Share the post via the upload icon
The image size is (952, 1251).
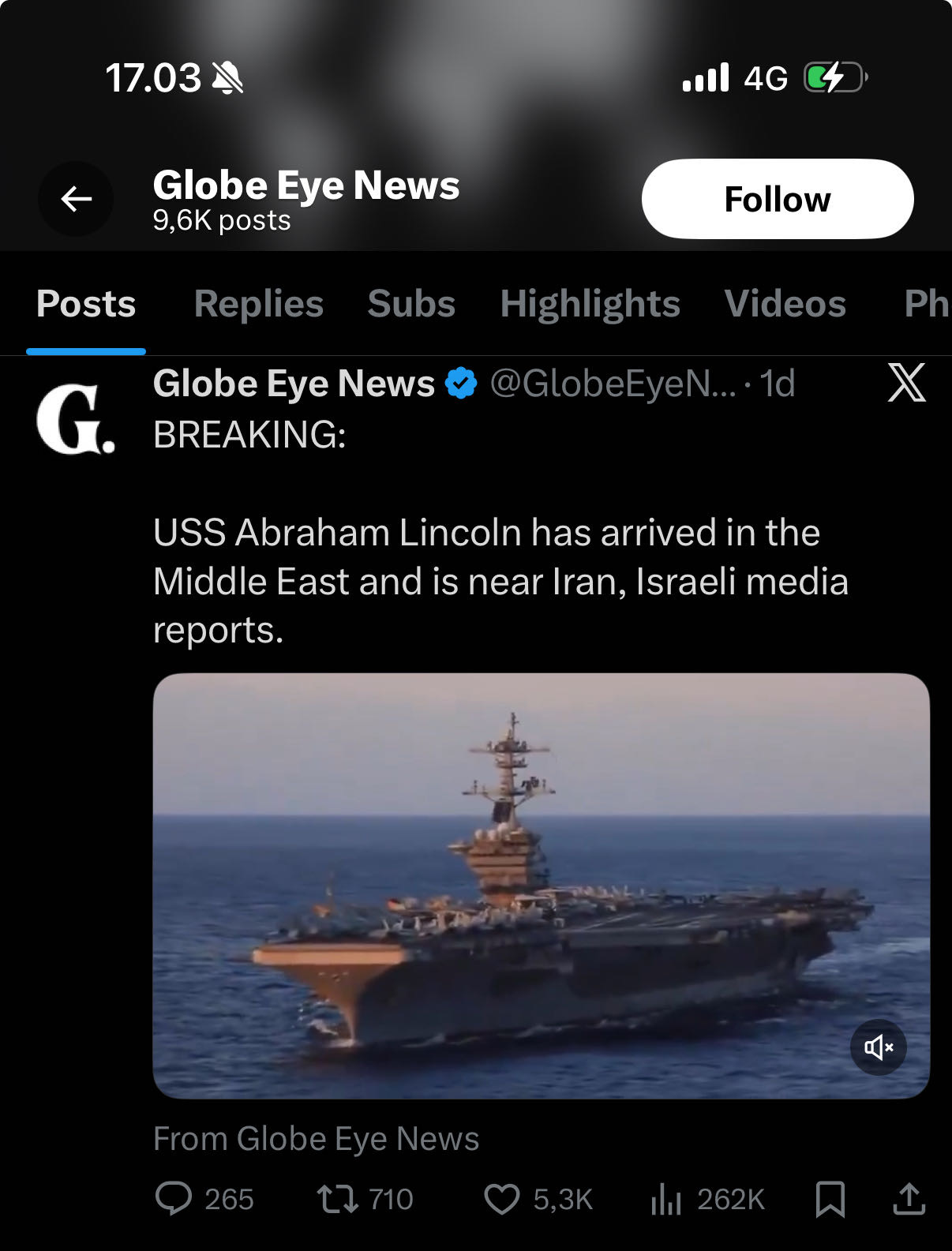[909, 1199]
